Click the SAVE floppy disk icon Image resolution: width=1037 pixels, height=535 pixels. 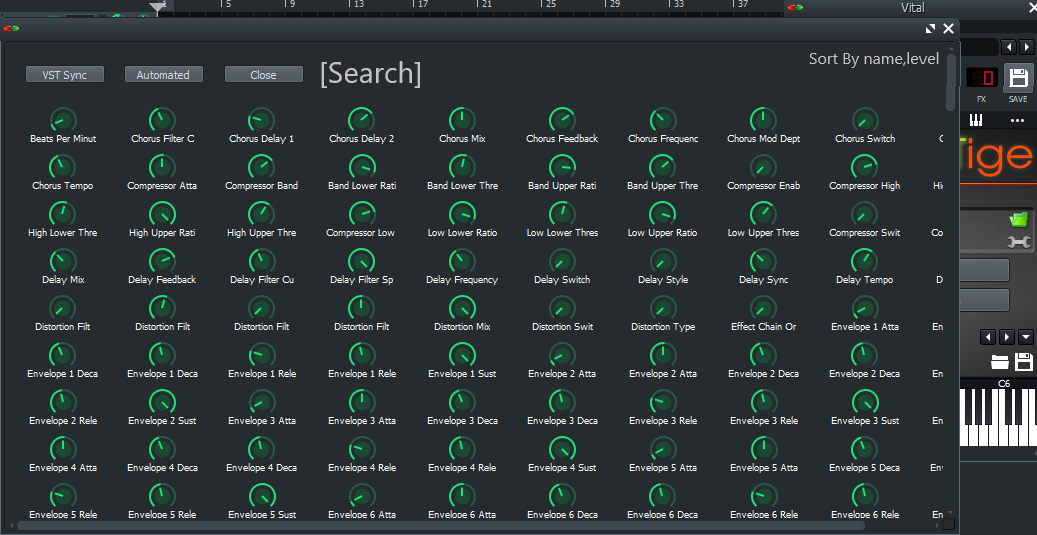pyautogui.click(x=1017, y=79)
